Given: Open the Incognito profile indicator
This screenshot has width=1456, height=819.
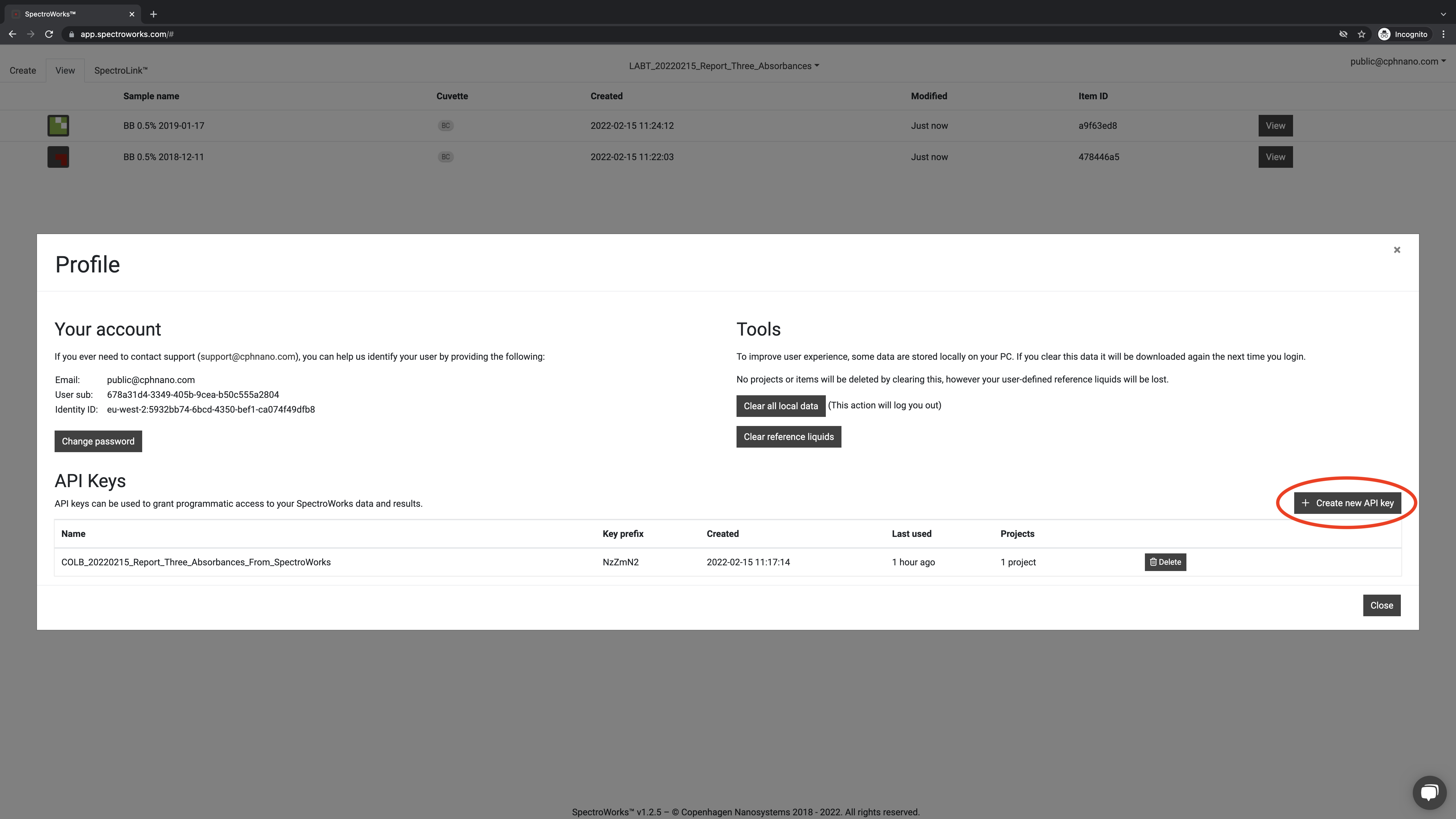Looking at the screenshot, I should click(1403, 34).
